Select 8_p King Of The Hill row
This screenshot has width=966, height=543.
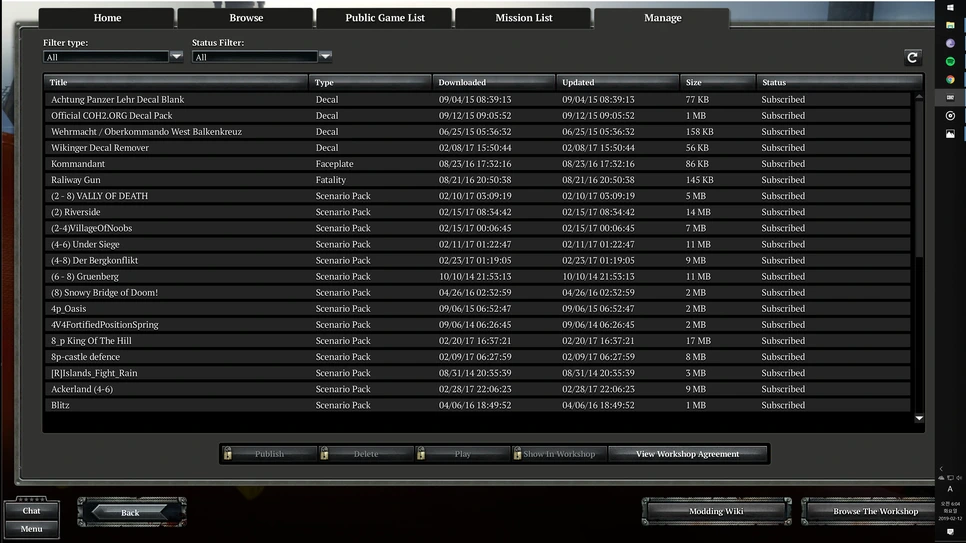[x=477, y=340]
